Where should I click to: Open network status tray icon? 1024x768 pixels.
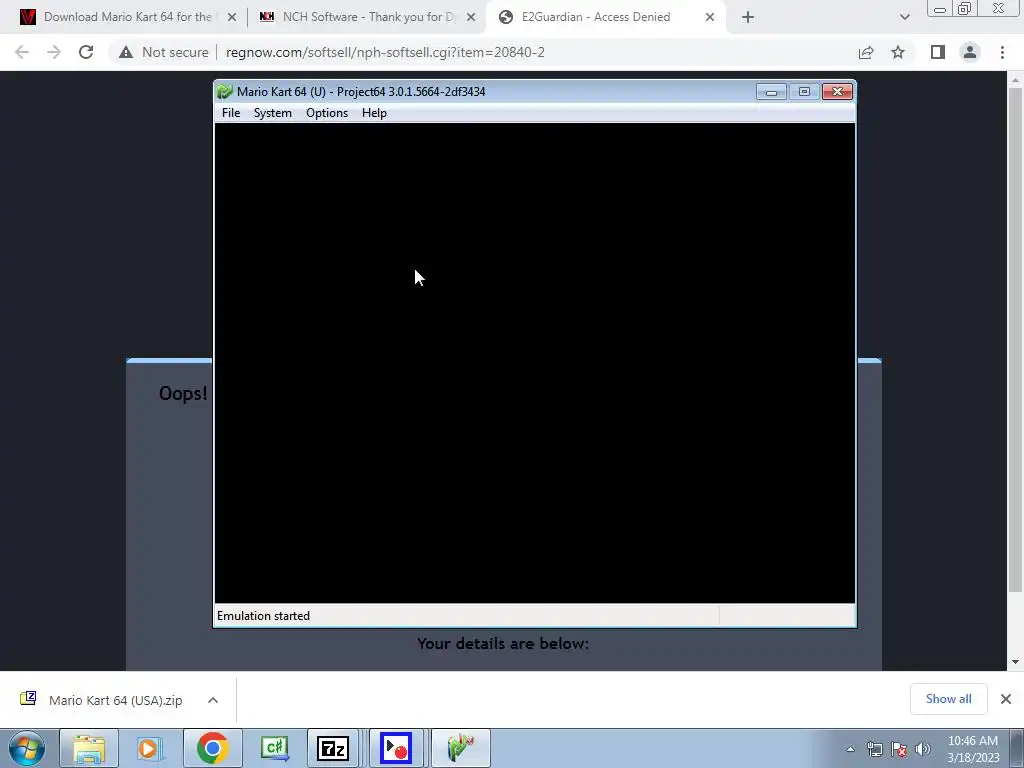click(874, 749)
